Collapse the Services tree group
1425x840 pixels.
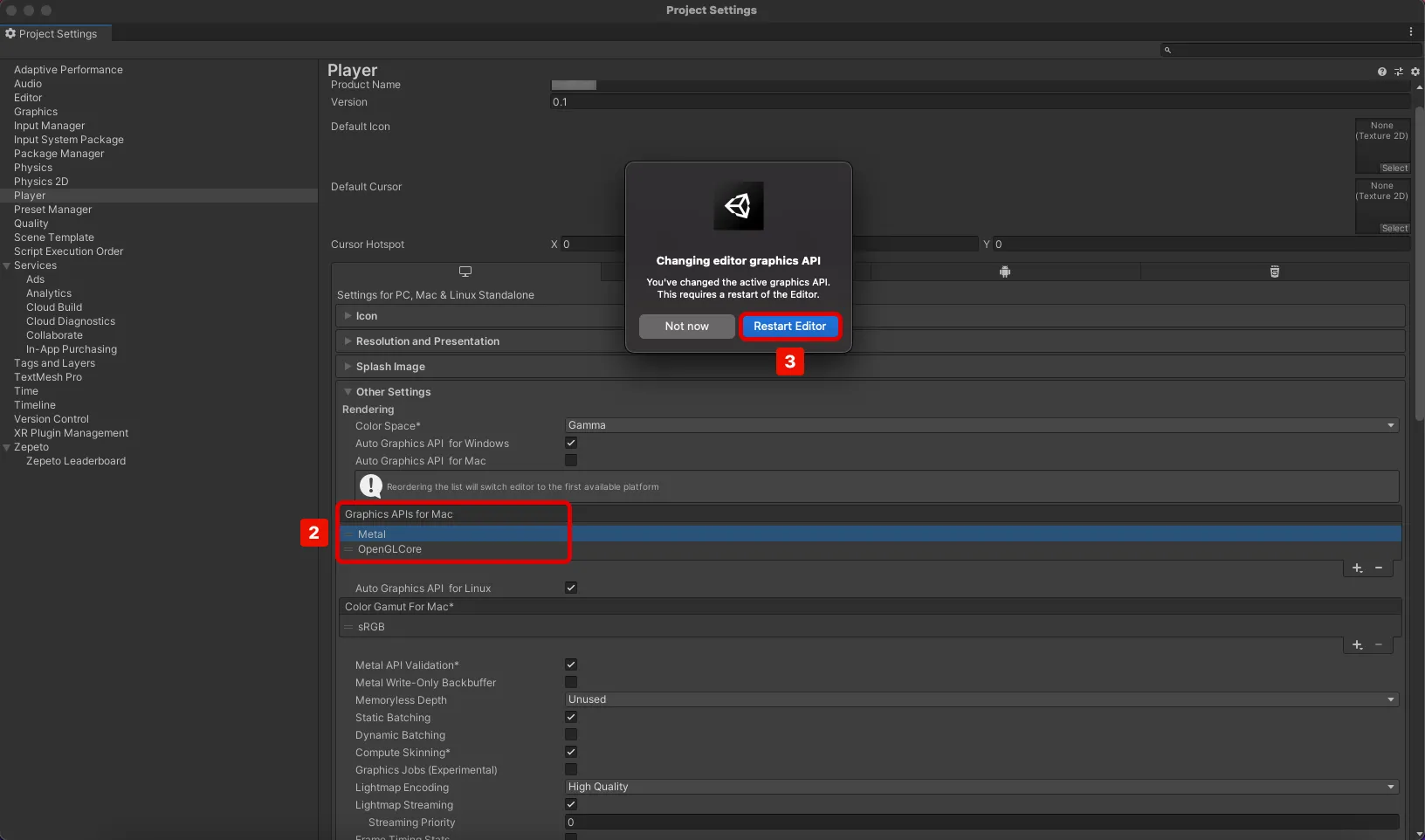7,265
